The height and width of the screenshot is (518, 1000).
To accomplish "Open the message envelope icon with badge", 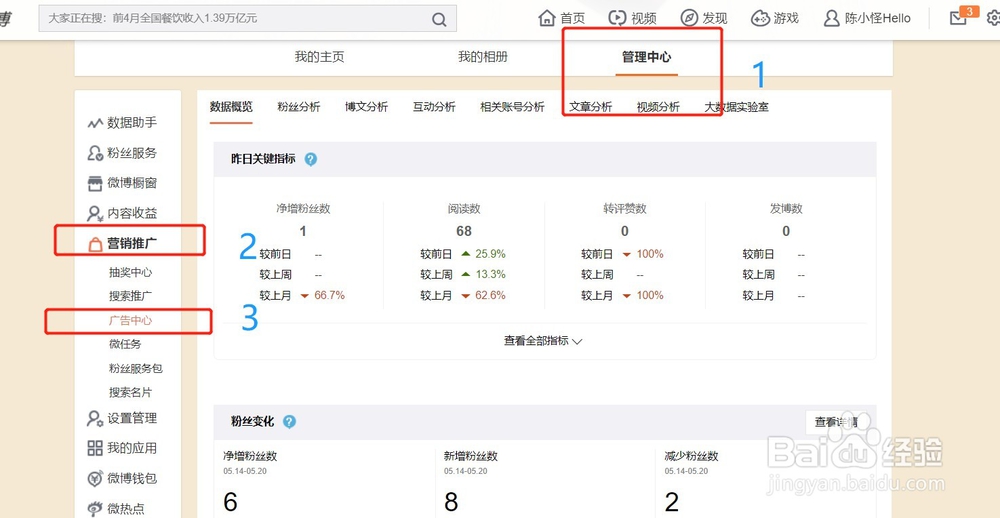I will tap(959, 18).
